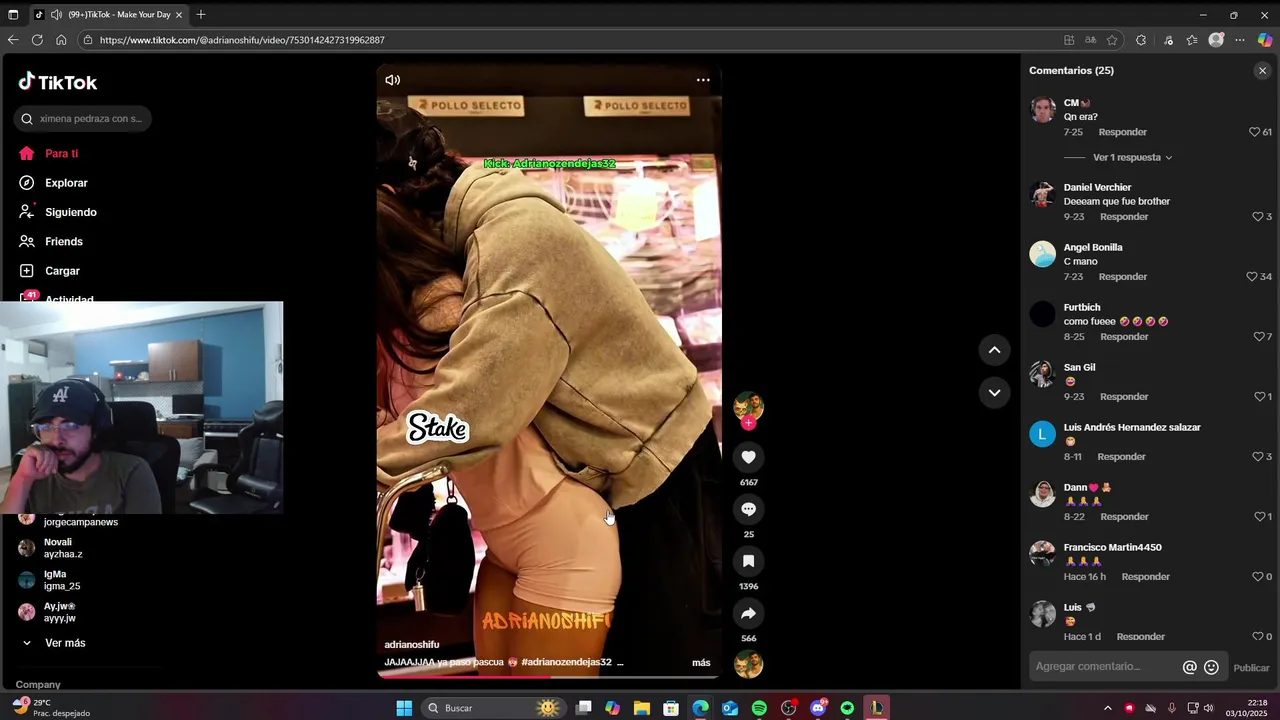Go back in the browser
Screen dimensions: 1280x720
[13, 40]
